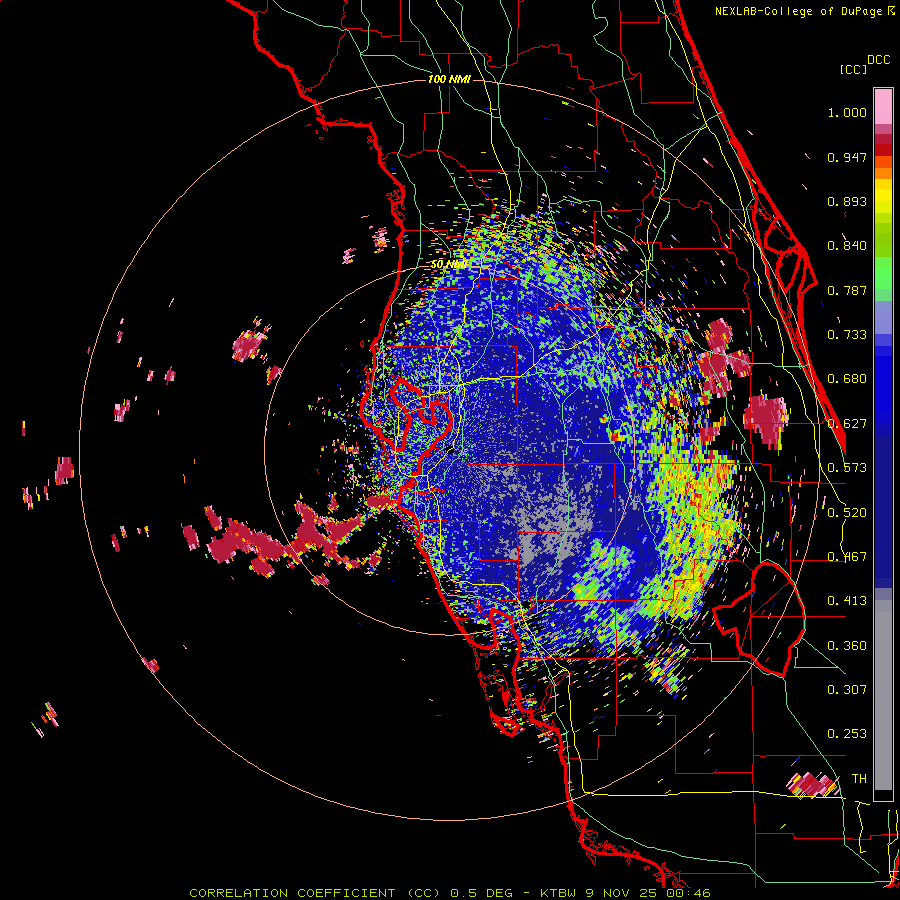
Task: Click the DCC label above the color bar
Action: click(879, 60)
